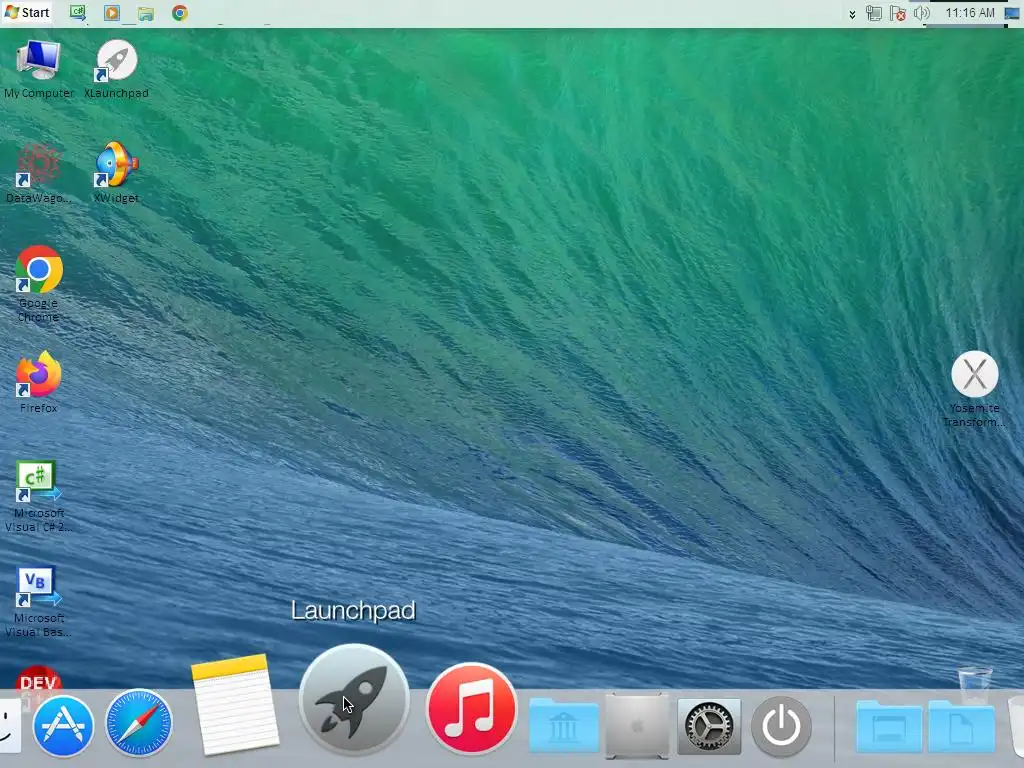Open red DEV desktop shortcut
Screen dimensions: 1024x768
(38, 678)
